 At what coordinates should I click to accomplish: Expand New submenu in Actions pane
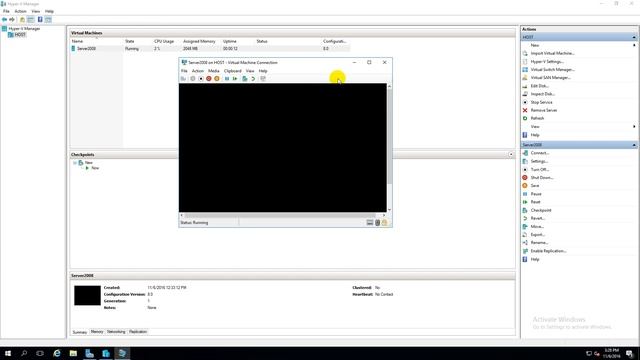tap(634, 45)
